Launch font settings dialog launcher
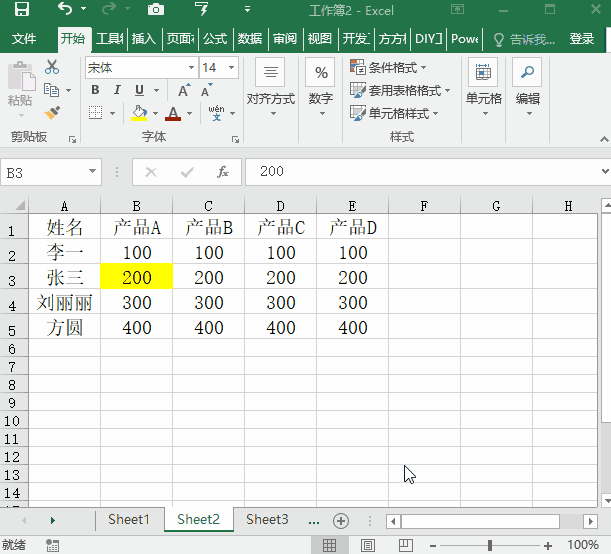Viewport: 611px width, 554px height. click(235, 139)
